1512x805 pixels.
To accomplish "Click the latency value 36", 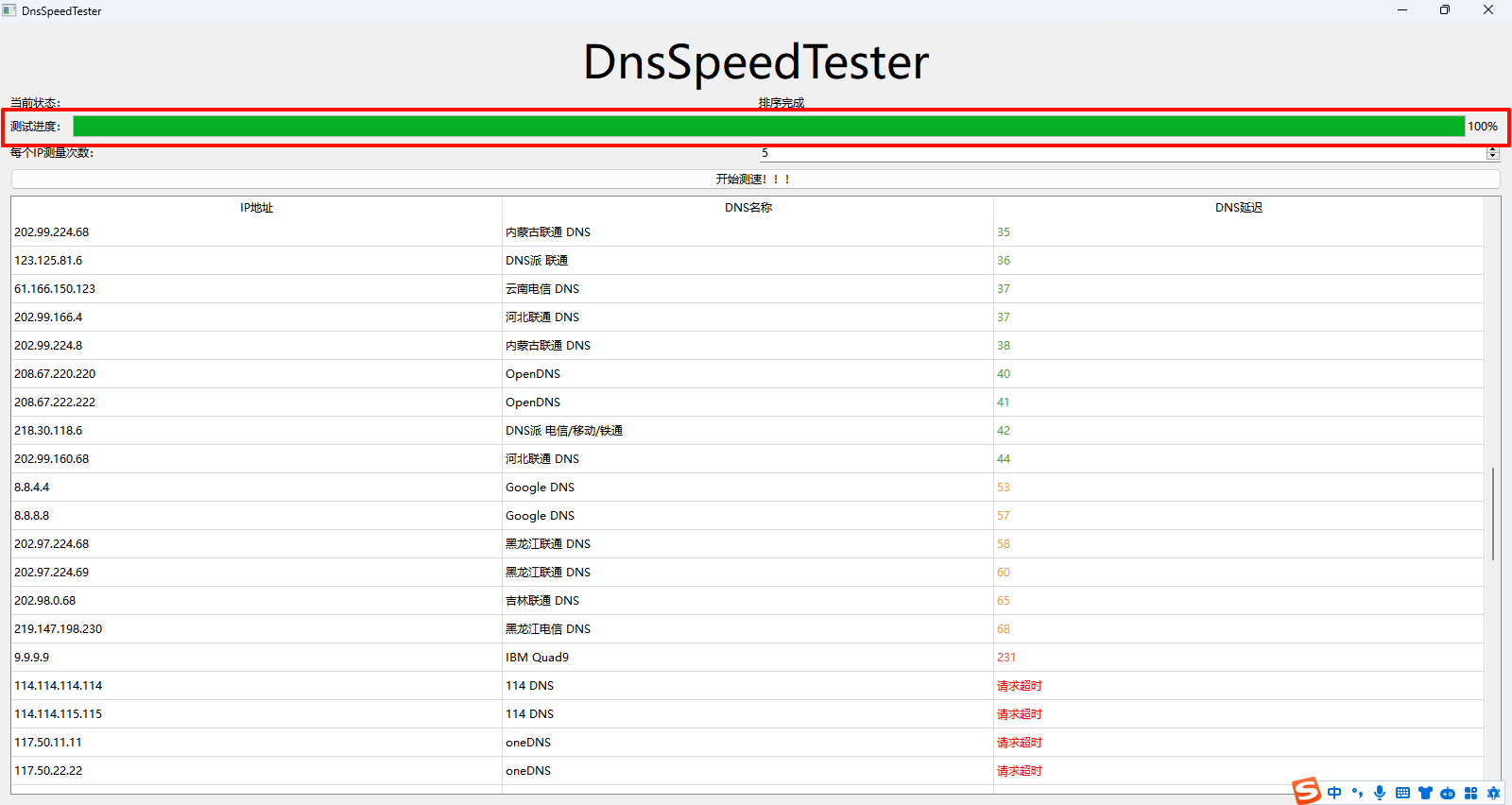I will point(1004,260).
